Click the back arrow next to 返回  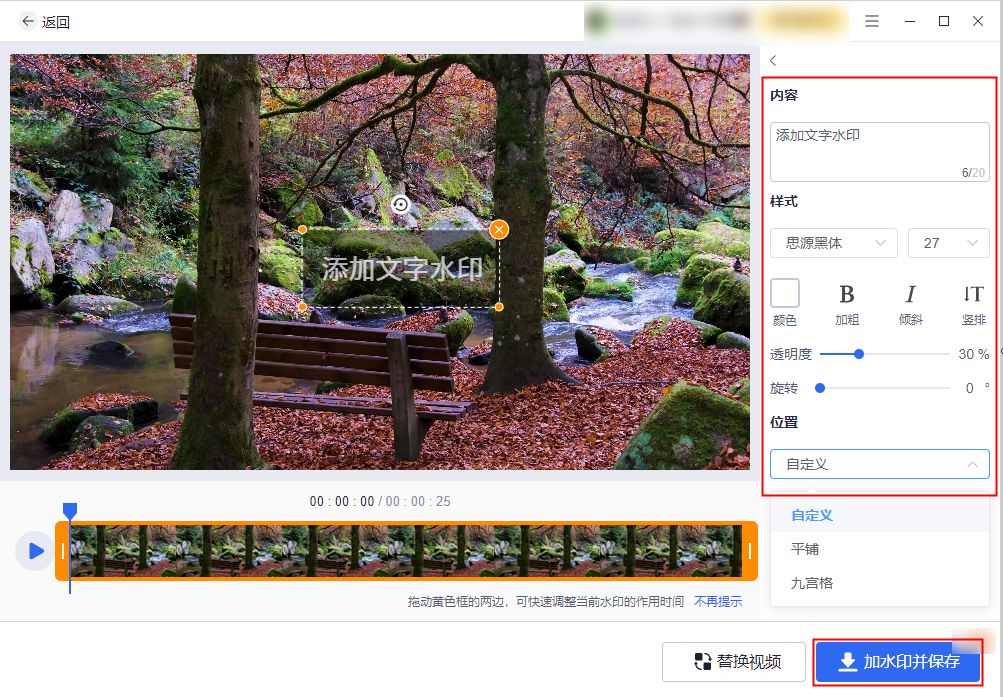(x=28, y=22)
